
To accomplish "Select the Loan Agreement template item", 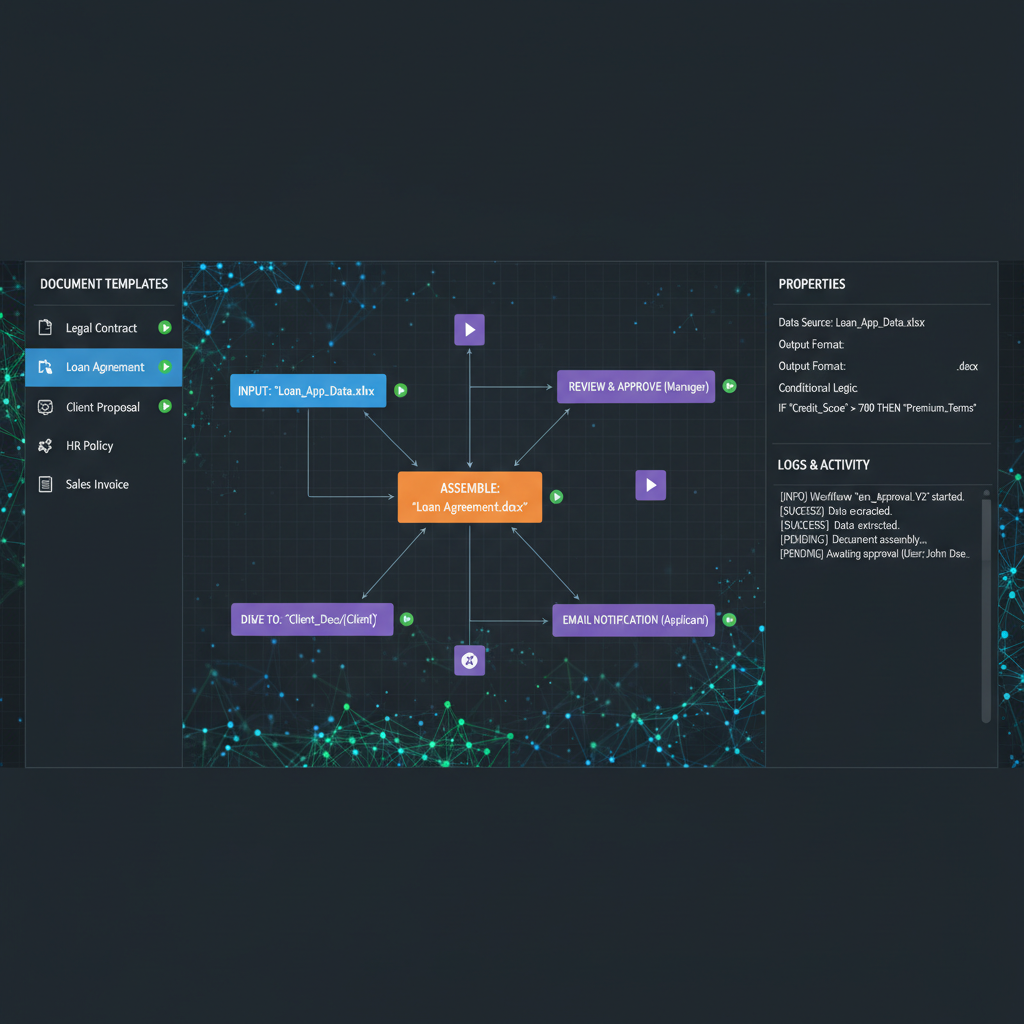I will tap(104, 367).
